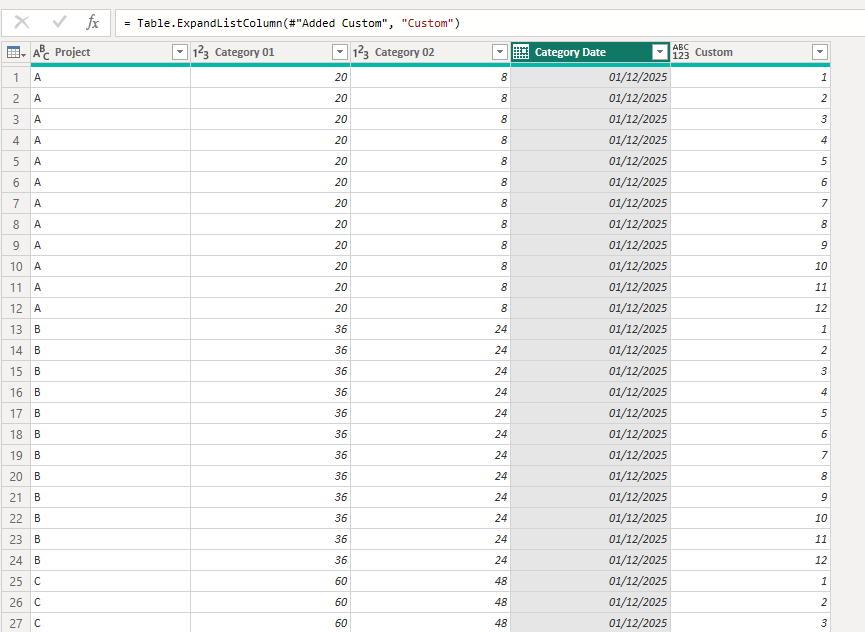The height and width of the screenshot is (632, 865).
Task: Click Category 02 value 48 in row 25
Action: (430, 582)
